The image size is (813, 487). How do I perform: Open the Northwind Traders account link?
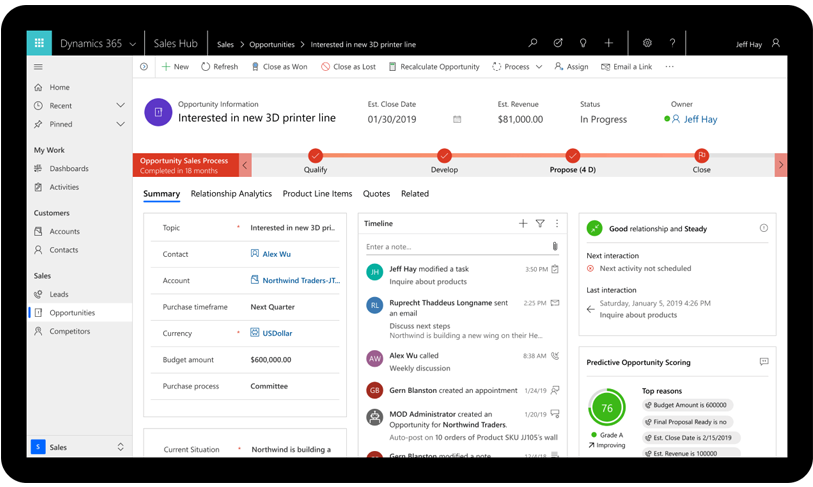[x=301, y=281]
